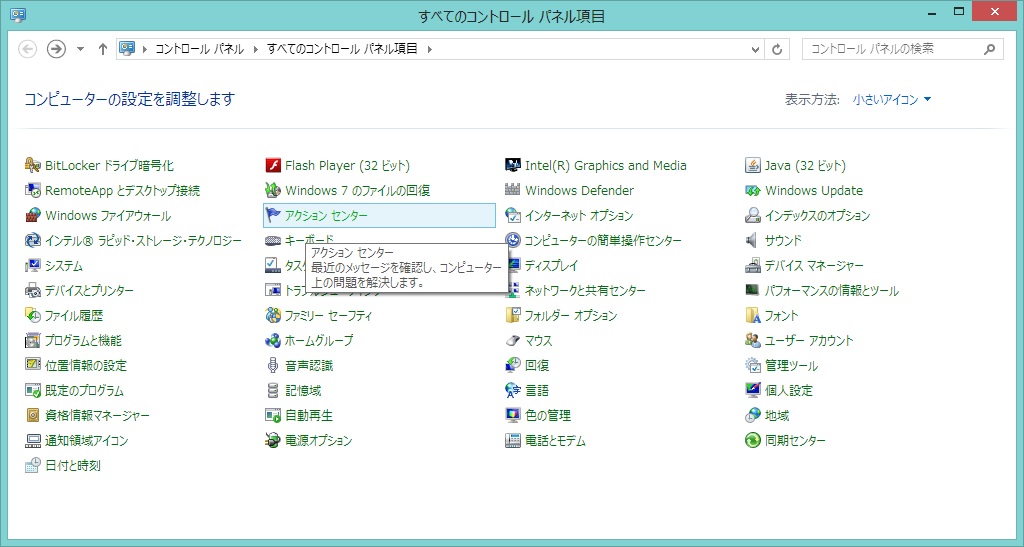
Task: Expand the chevron after すべてのコントロール パネル項目 breadcrumb
Action: point(430,49)
